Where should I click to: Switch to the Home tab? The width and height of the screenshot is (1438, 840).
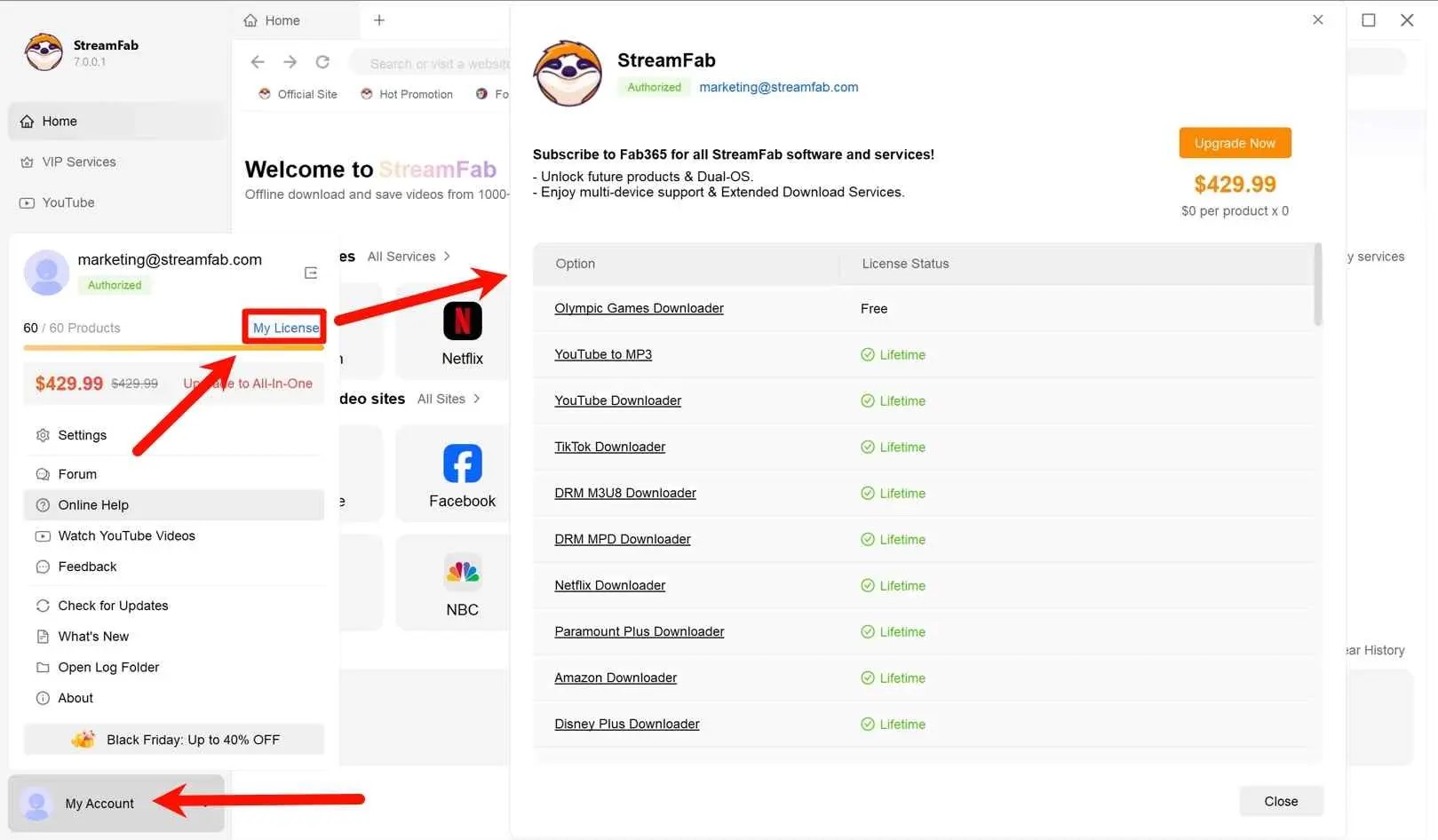point(282,20)
